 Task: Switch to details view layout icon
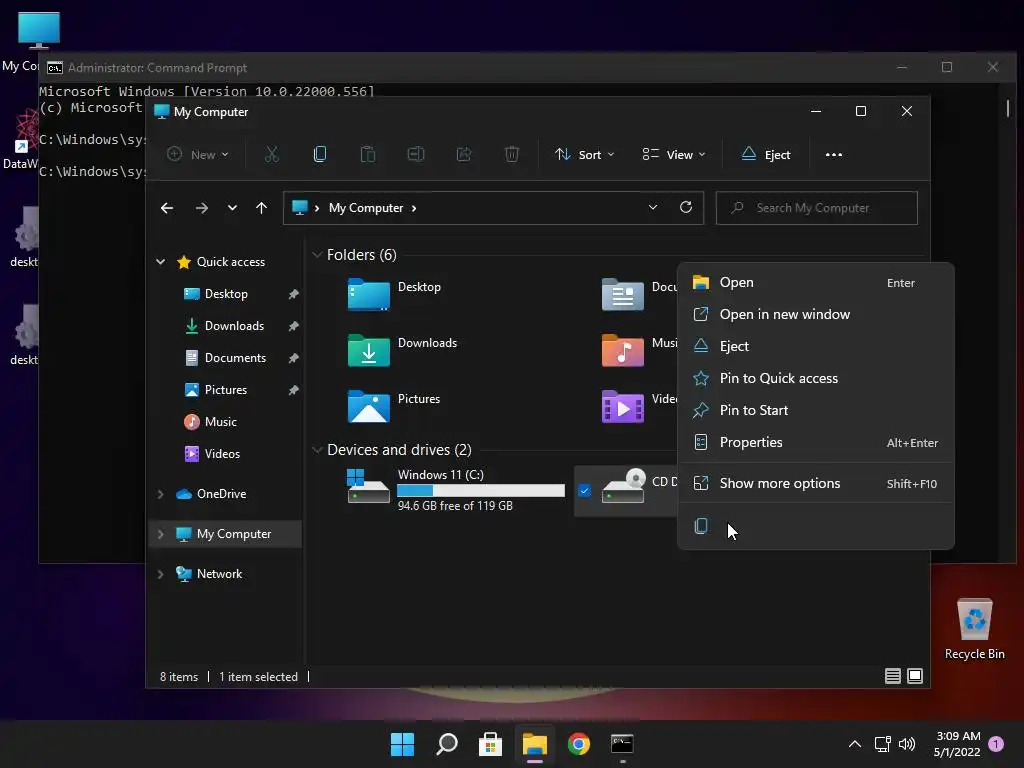click(893, 676)
